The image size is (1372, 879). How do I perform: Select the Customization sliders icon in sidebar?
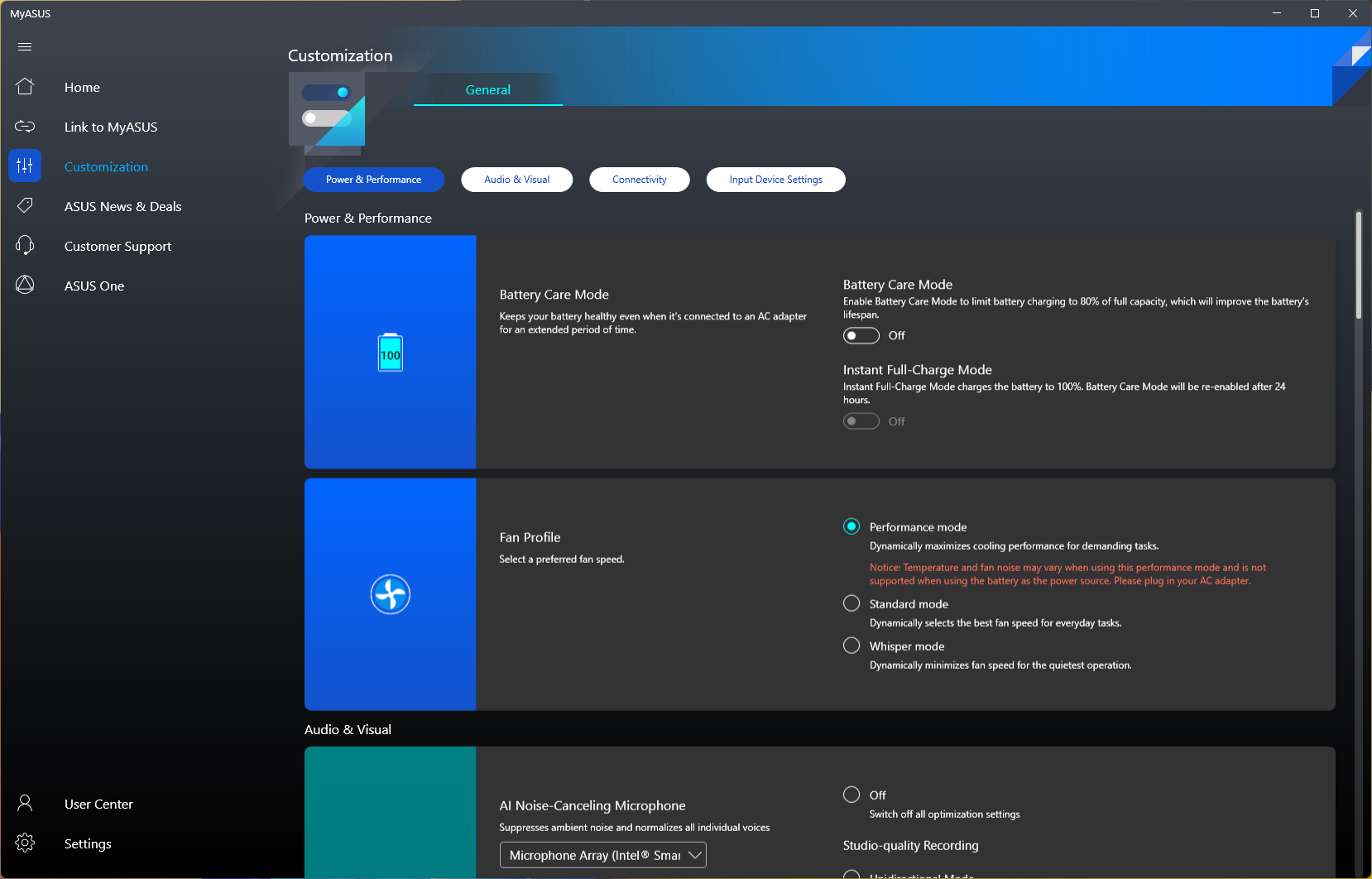coord(25,166)
